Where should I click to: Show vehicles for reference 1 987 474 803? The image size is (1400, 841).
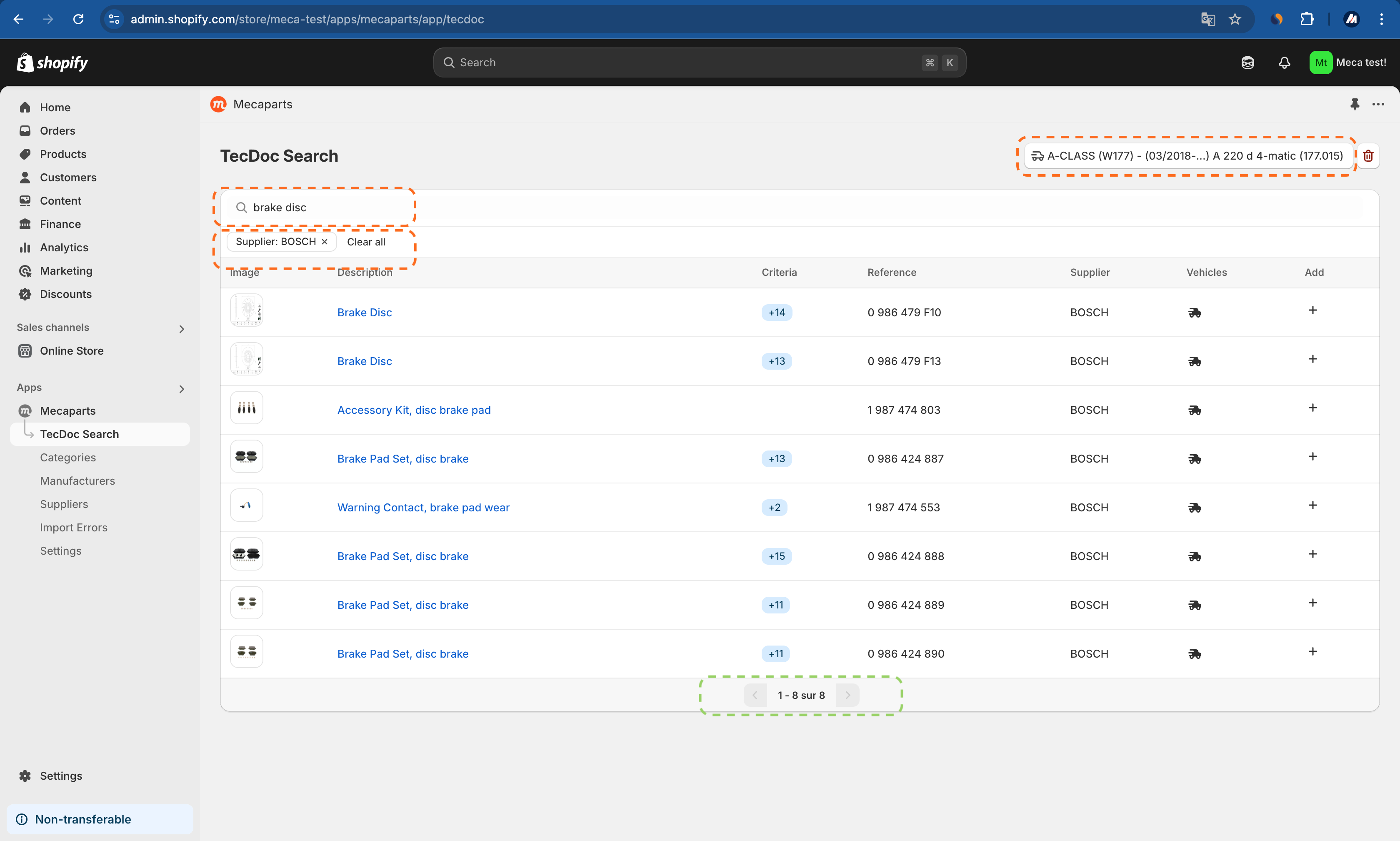[1195, 410]
